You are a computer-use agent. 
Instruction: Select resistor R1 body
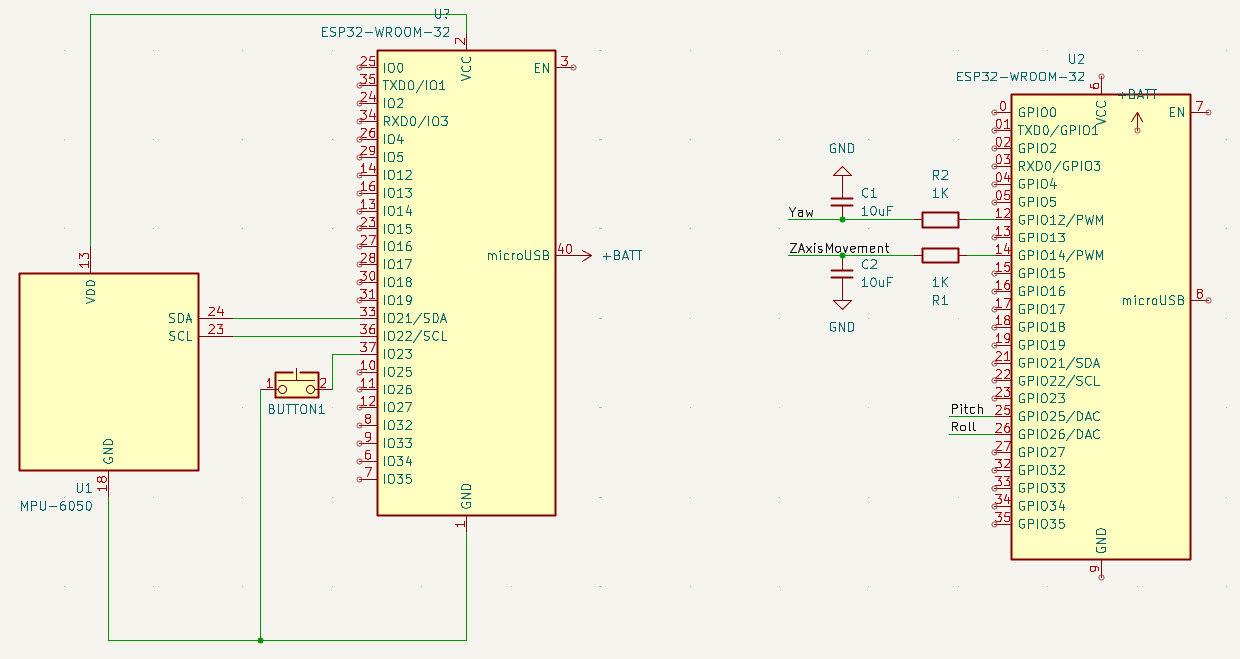click(940, 255)
